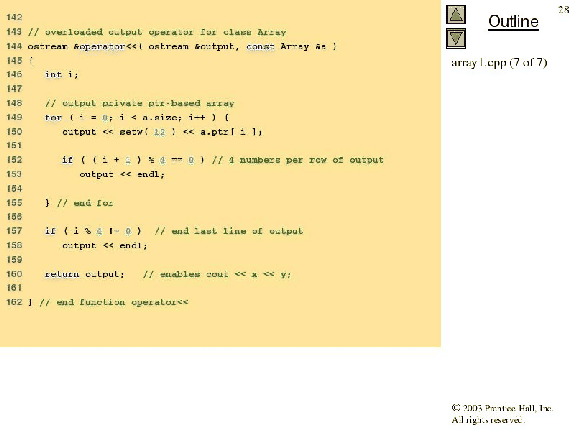Select the 'int i;' statement on line 146
The width and height of the screenshot is (575, 431).
(x=62, y=75)
